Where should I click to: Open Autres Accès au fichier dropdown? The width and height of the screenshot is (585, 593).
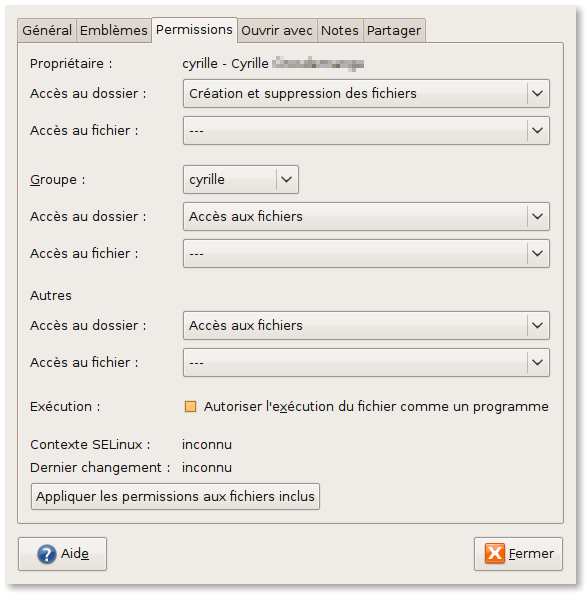click(366, 362)
